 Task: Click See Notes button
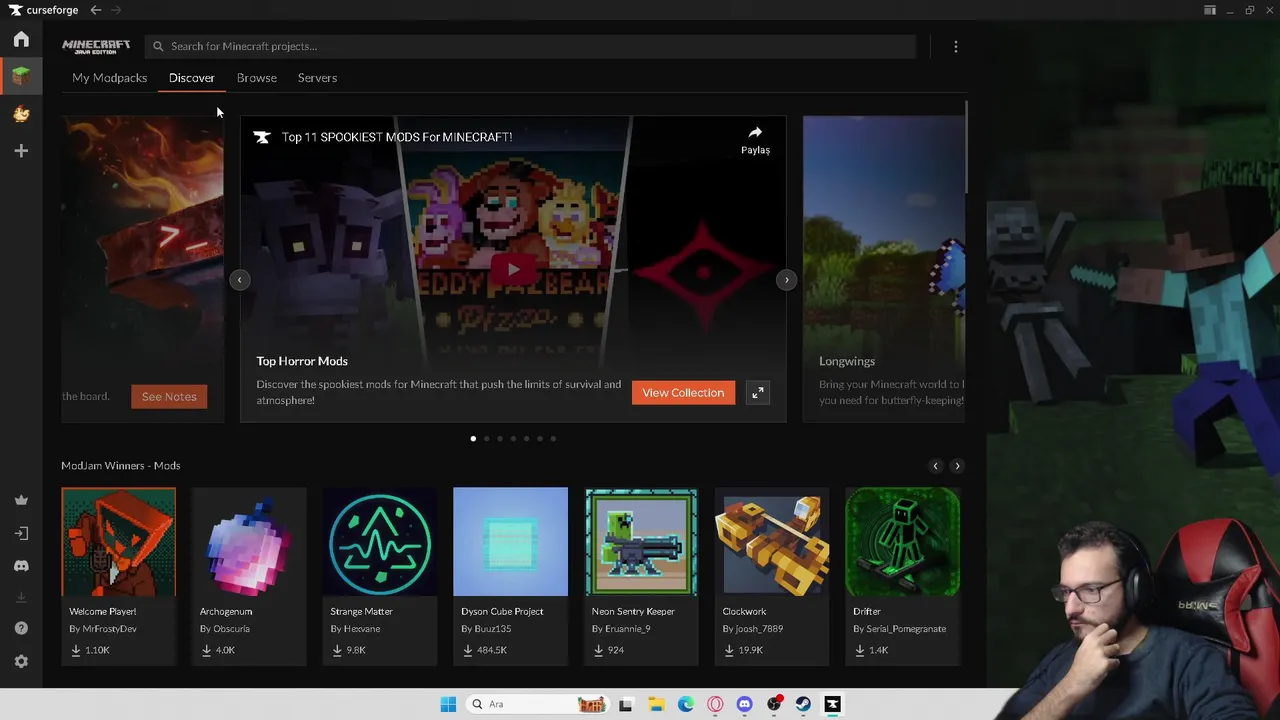click(x=169, y=397)
